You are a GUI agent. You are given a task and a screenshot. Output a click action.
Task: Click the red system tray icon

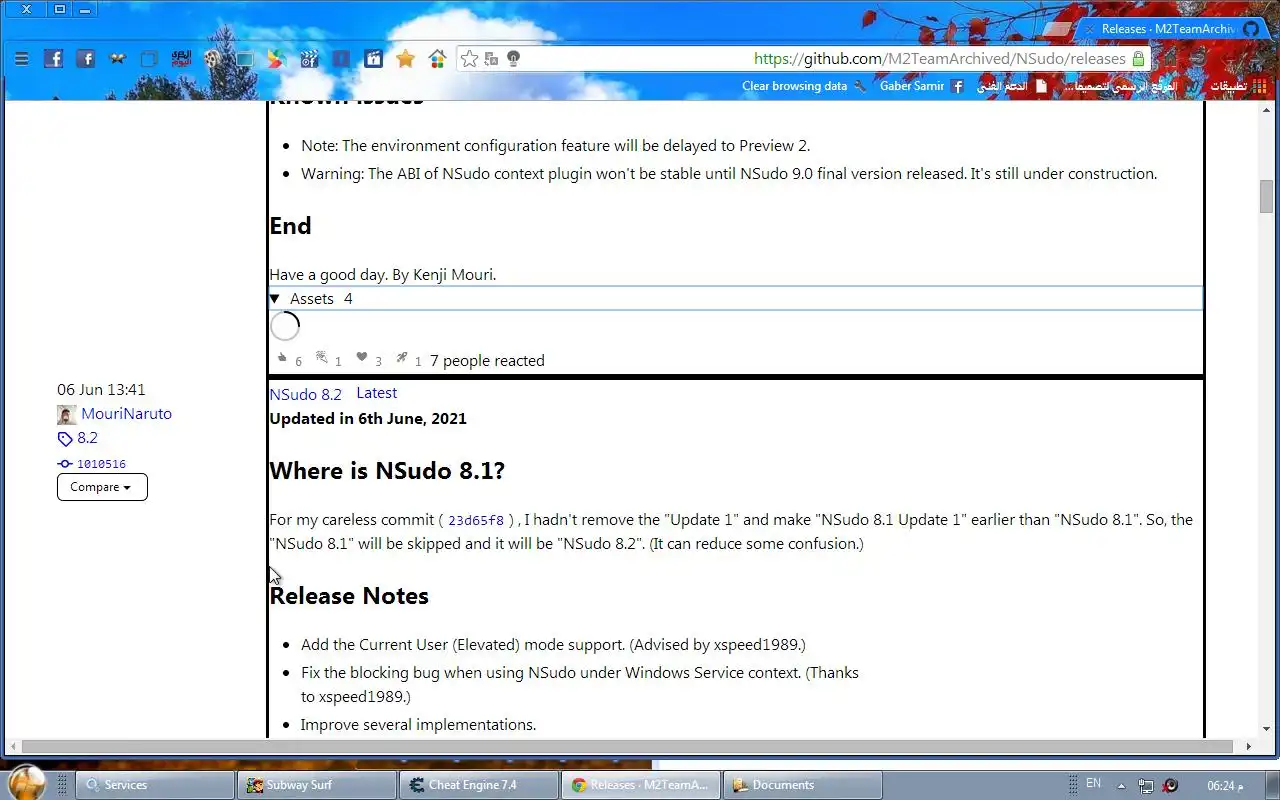1169,786
